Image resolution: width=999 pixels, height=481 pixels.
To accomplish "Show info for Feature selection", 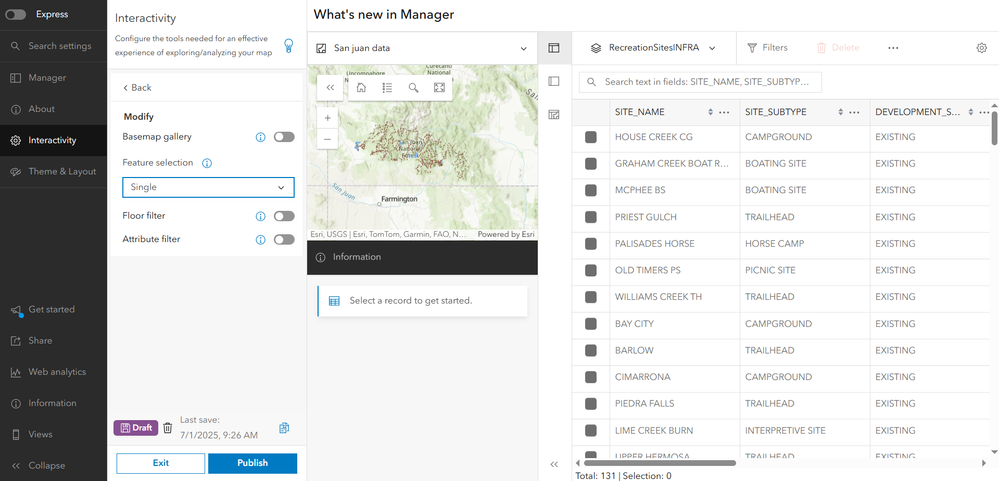I will tap(206, 163).
